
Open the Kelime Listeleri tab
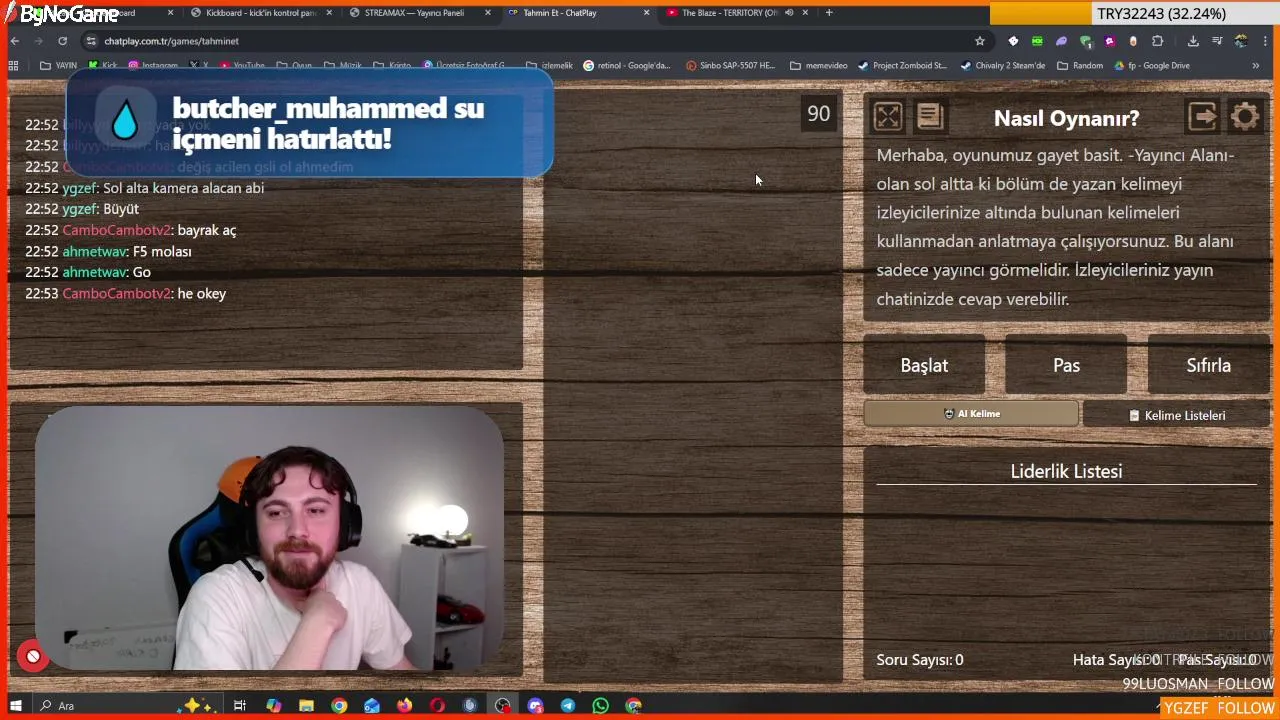tap(1177, 415)
